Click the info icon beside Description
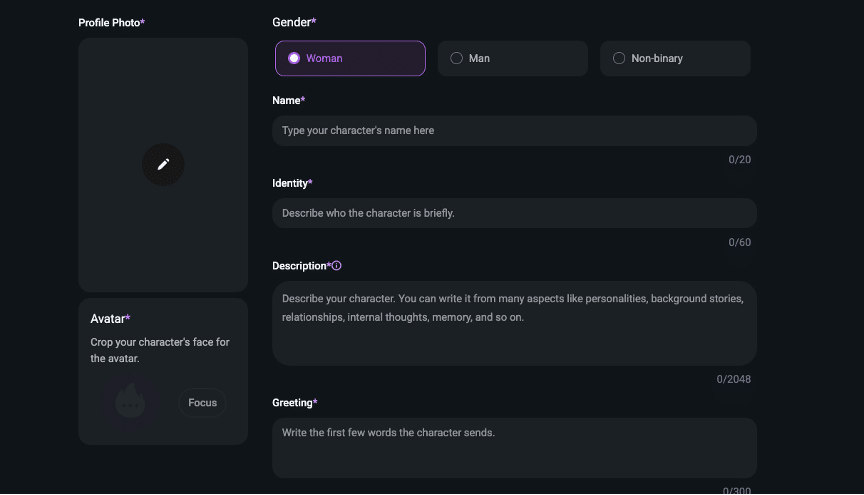Screen dimensions: 864x495 coord(337,266)
